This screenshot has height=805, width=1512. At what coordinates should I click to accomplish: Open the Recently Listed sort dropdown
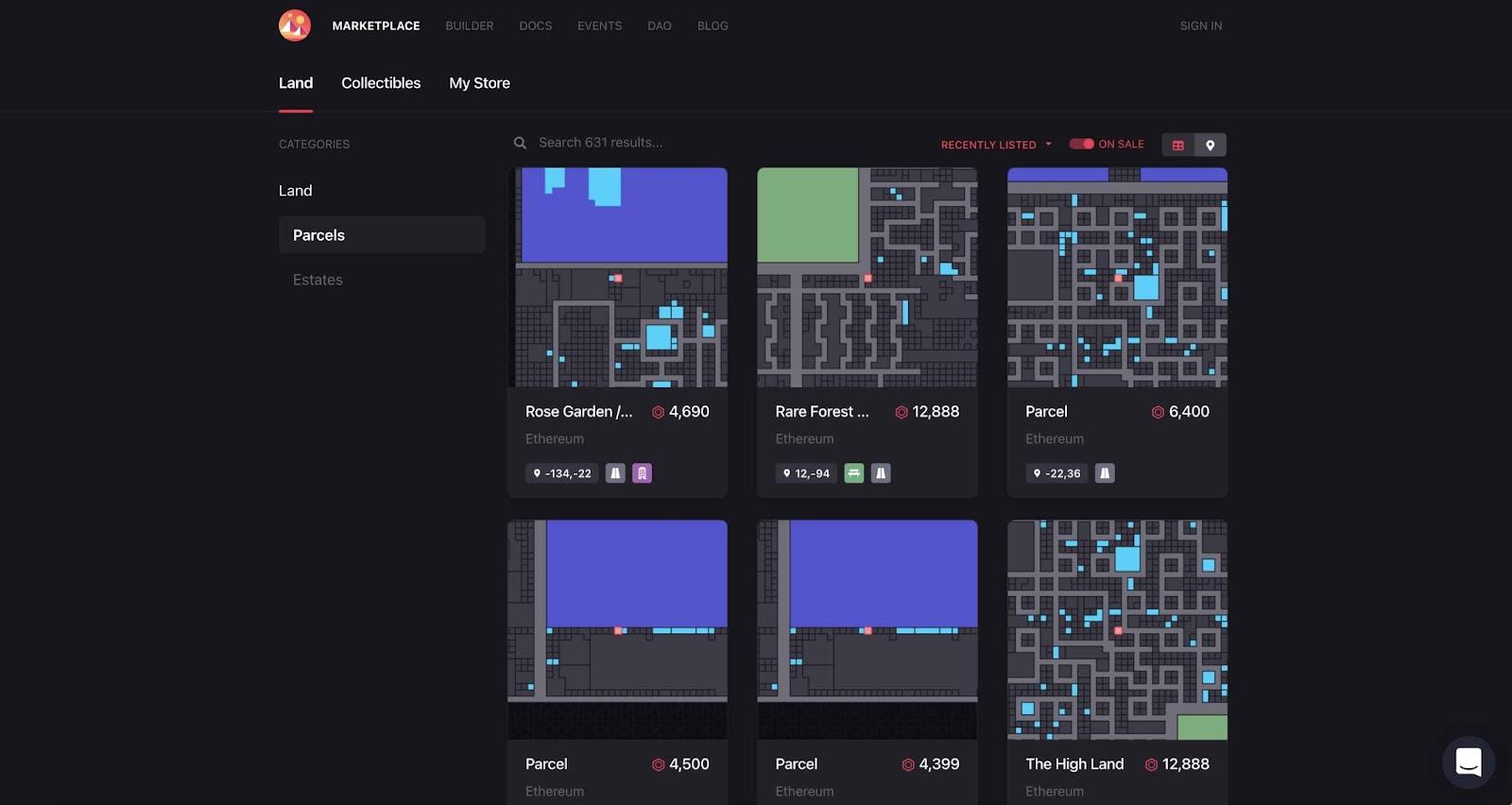996,145
